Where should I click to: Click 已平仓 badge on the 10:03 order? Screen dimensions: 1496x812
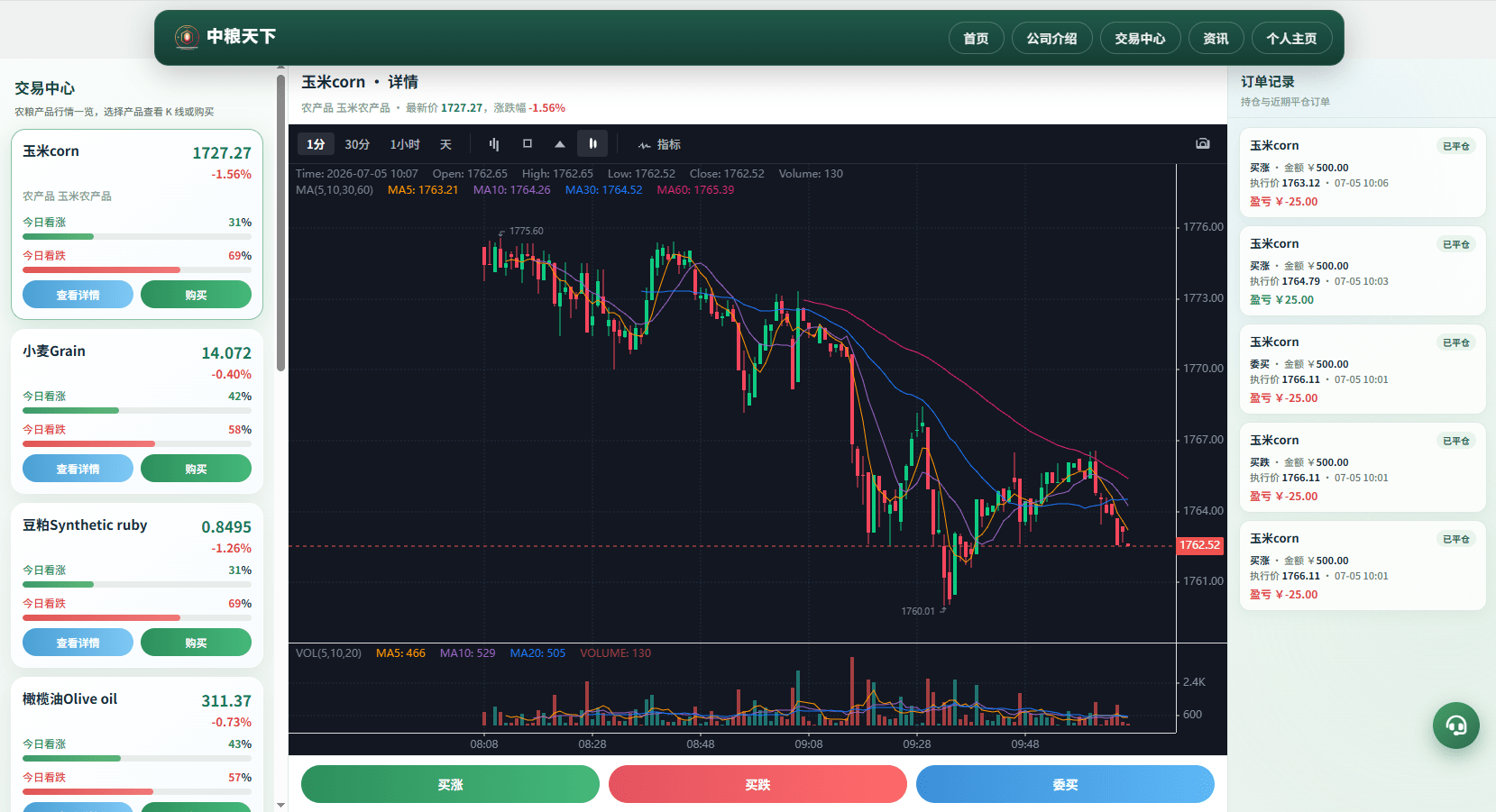[1455, 244]
